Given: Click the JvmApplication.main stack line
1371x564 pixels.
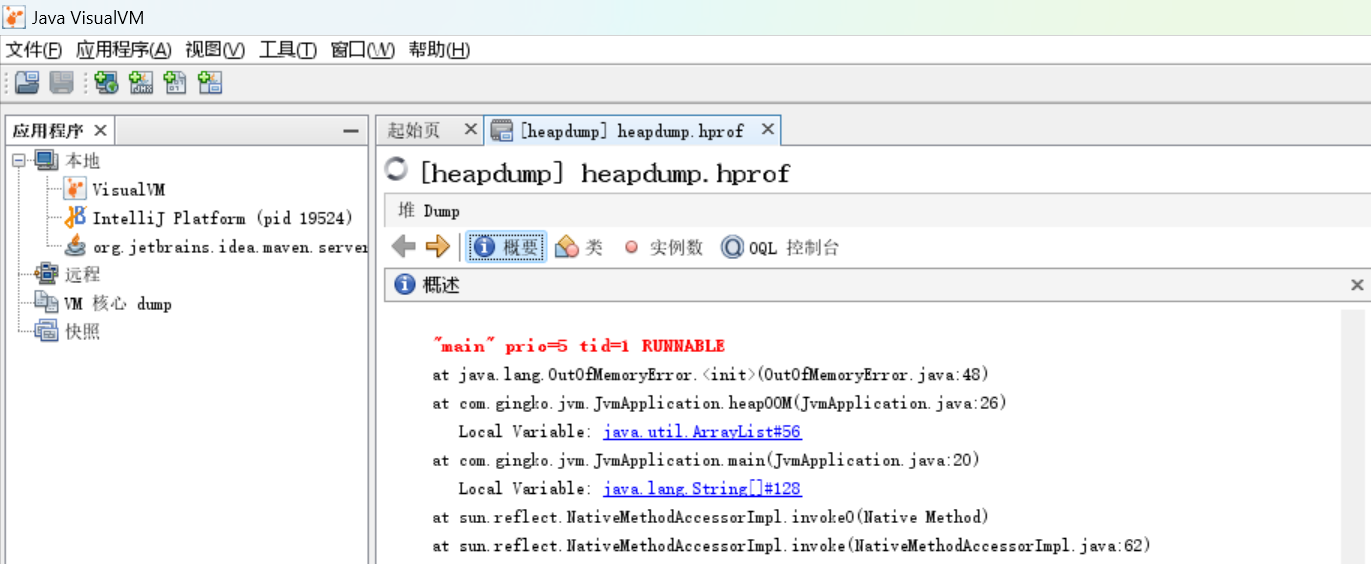Looking at the screenshot, I should 706,460.
